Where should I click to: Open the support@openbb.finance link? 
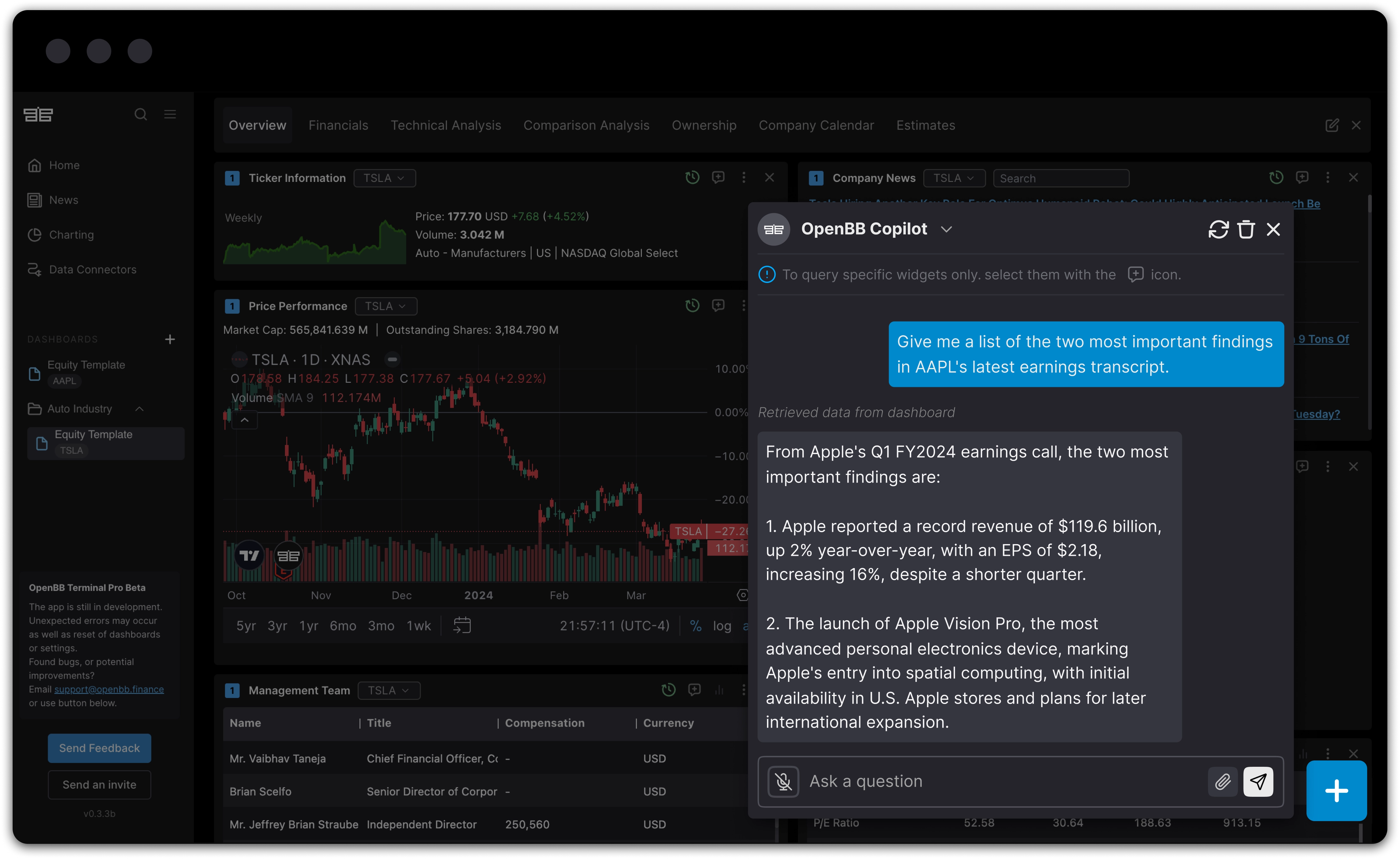[x=109, y=689]
